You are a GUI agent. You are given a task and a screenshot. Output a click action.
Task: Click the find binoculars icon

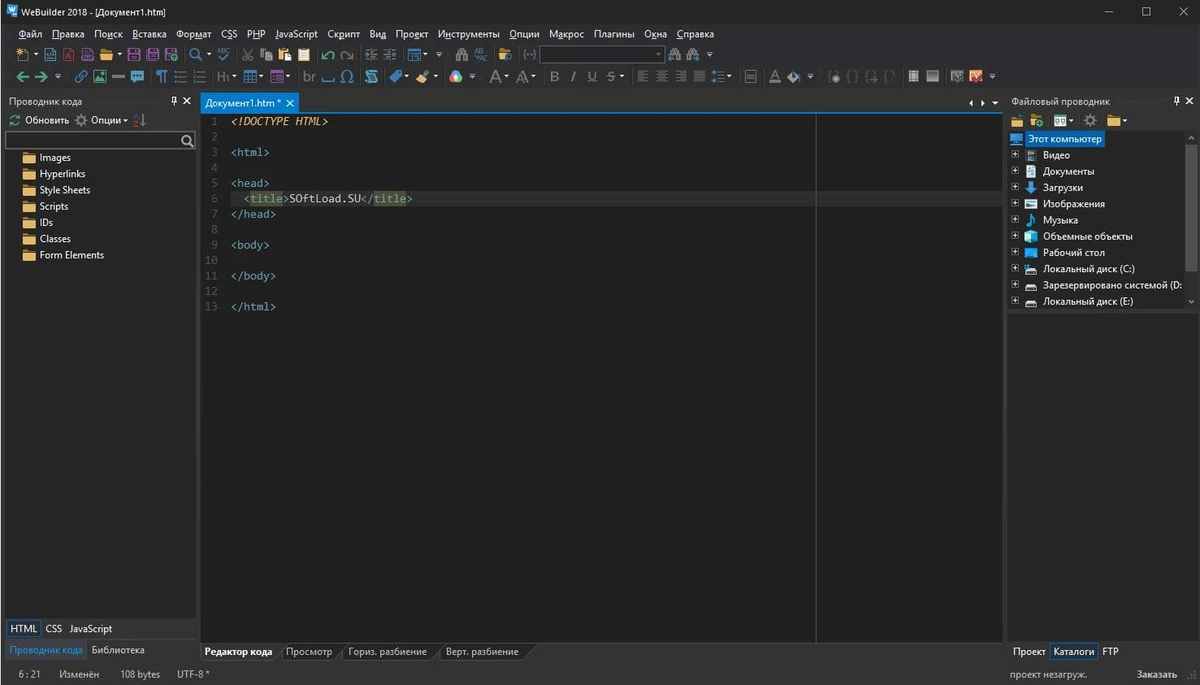coord(460,54)
